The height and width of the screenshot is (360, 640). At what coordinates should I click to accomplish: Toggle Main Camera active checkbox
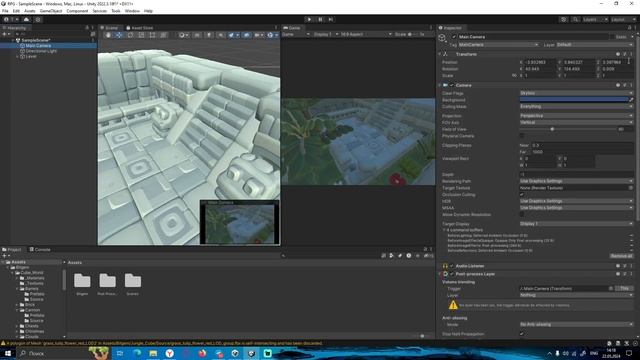[454, 37]
